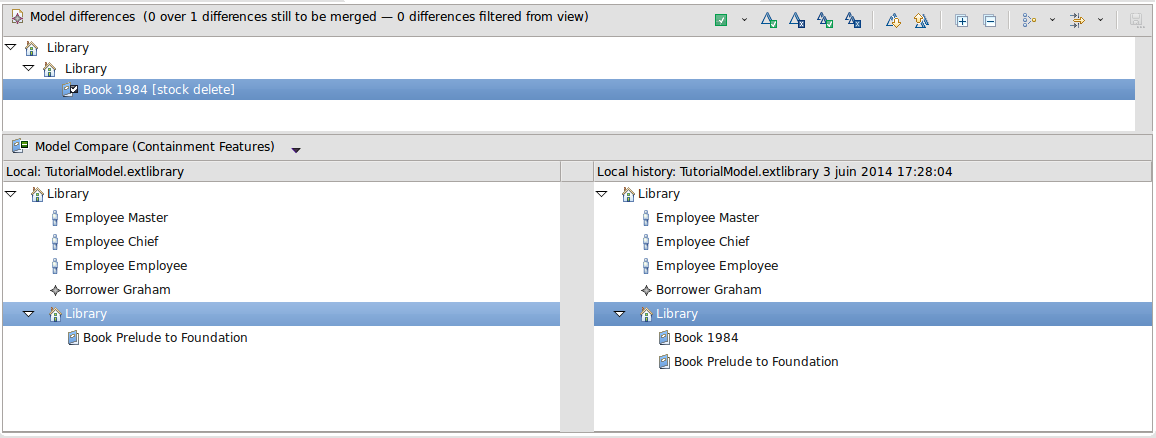This screenshot has height=438, width=1156.
Task: Open the Groups dropdown arrow
Action: pyautogui.click(x=1052, y=20)
